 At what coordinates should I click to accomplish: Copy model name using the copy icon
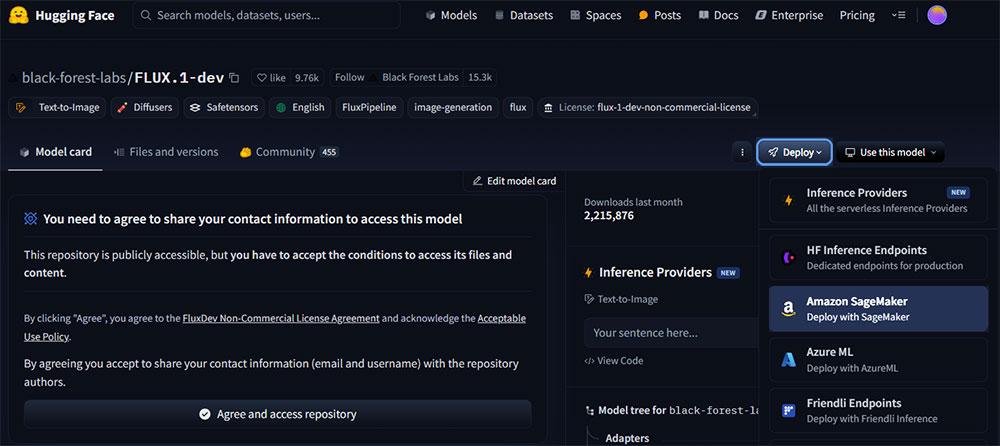234,78
